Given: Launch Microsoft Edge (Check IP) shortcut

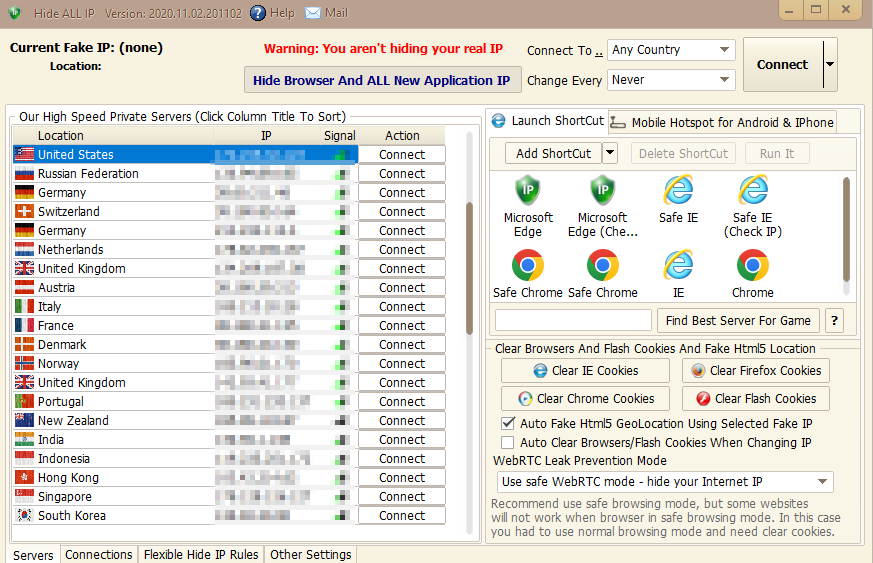Looking at the screenshot, I should (602, 190).
